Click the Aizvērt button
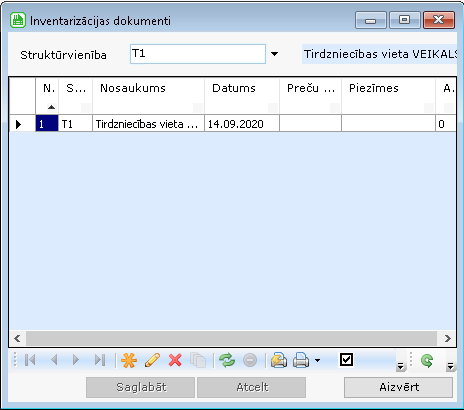The image size is (464, 410). 398,387
